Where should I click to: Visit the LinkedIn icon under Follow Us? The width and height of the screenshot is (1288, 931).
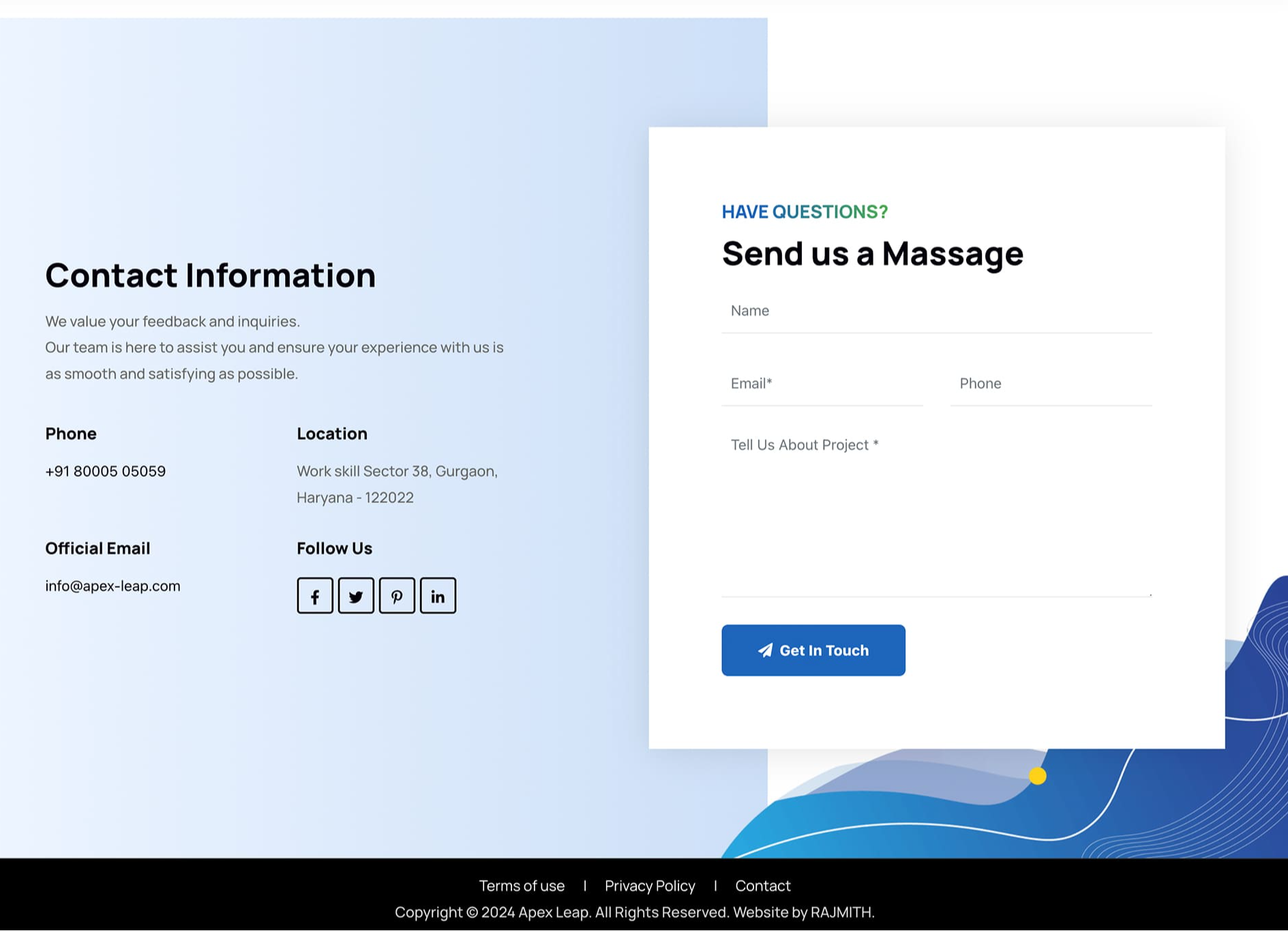[438, 596]
